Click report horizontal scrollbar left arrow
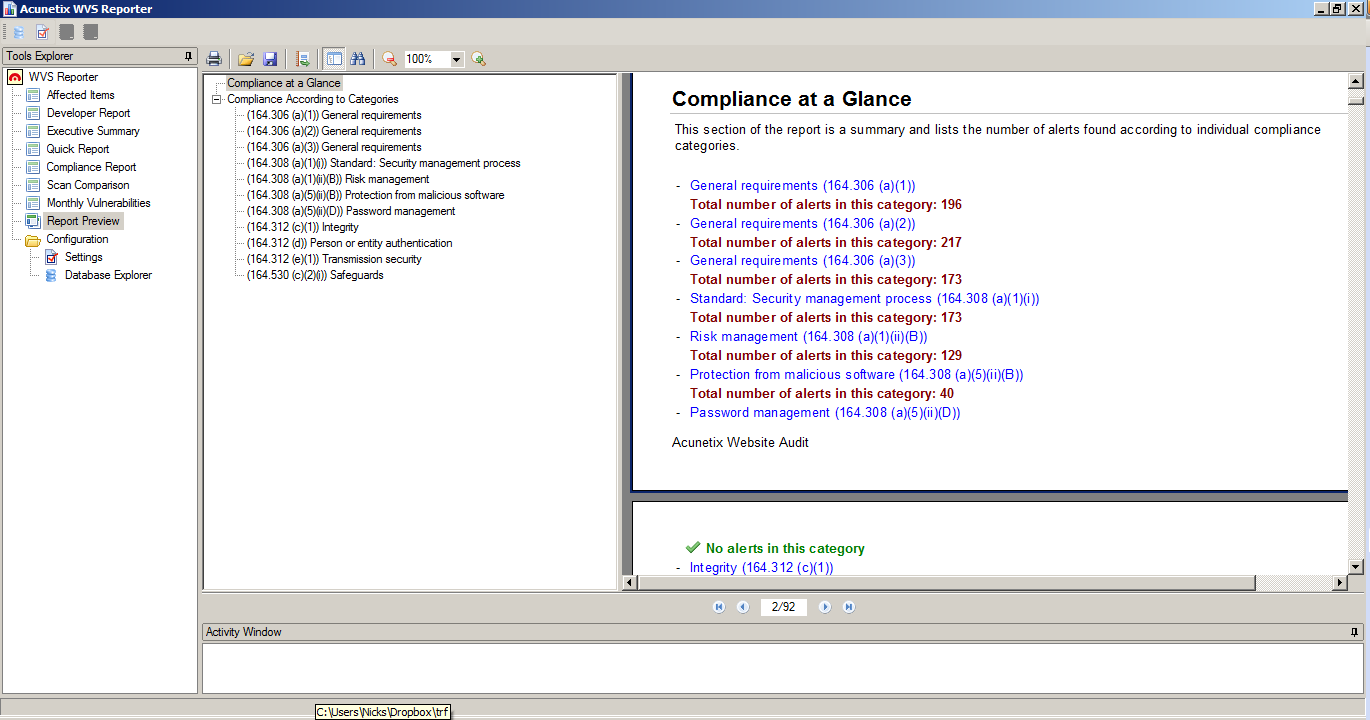Viewport: 1370px width, 720px height. (x=629, y=583)
